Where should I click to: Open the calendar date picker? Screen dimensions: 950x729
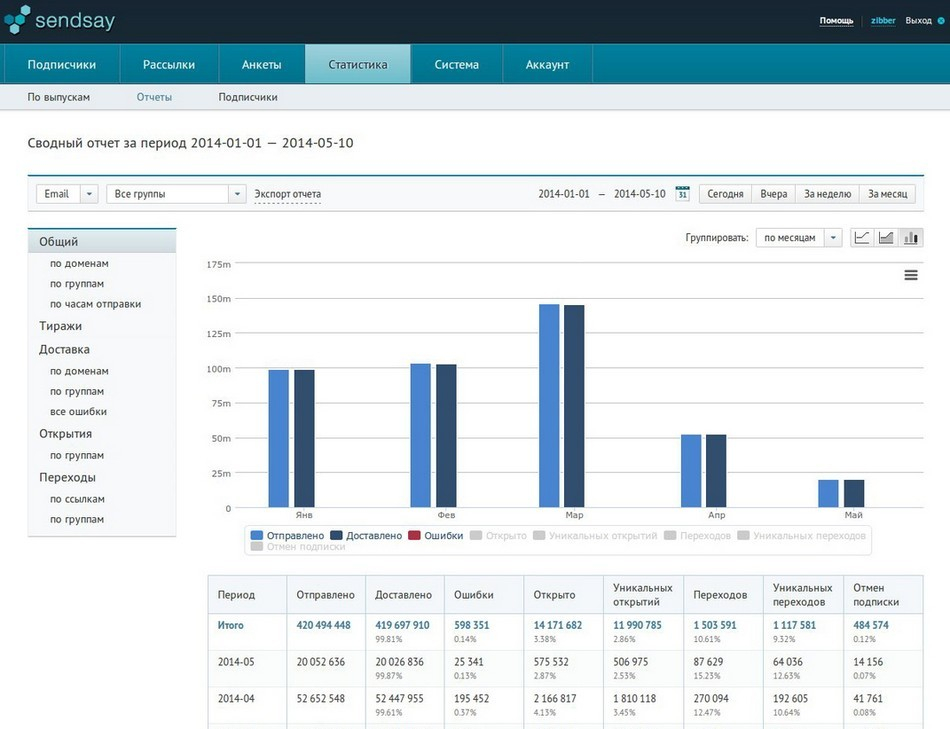tap(682, 194)
